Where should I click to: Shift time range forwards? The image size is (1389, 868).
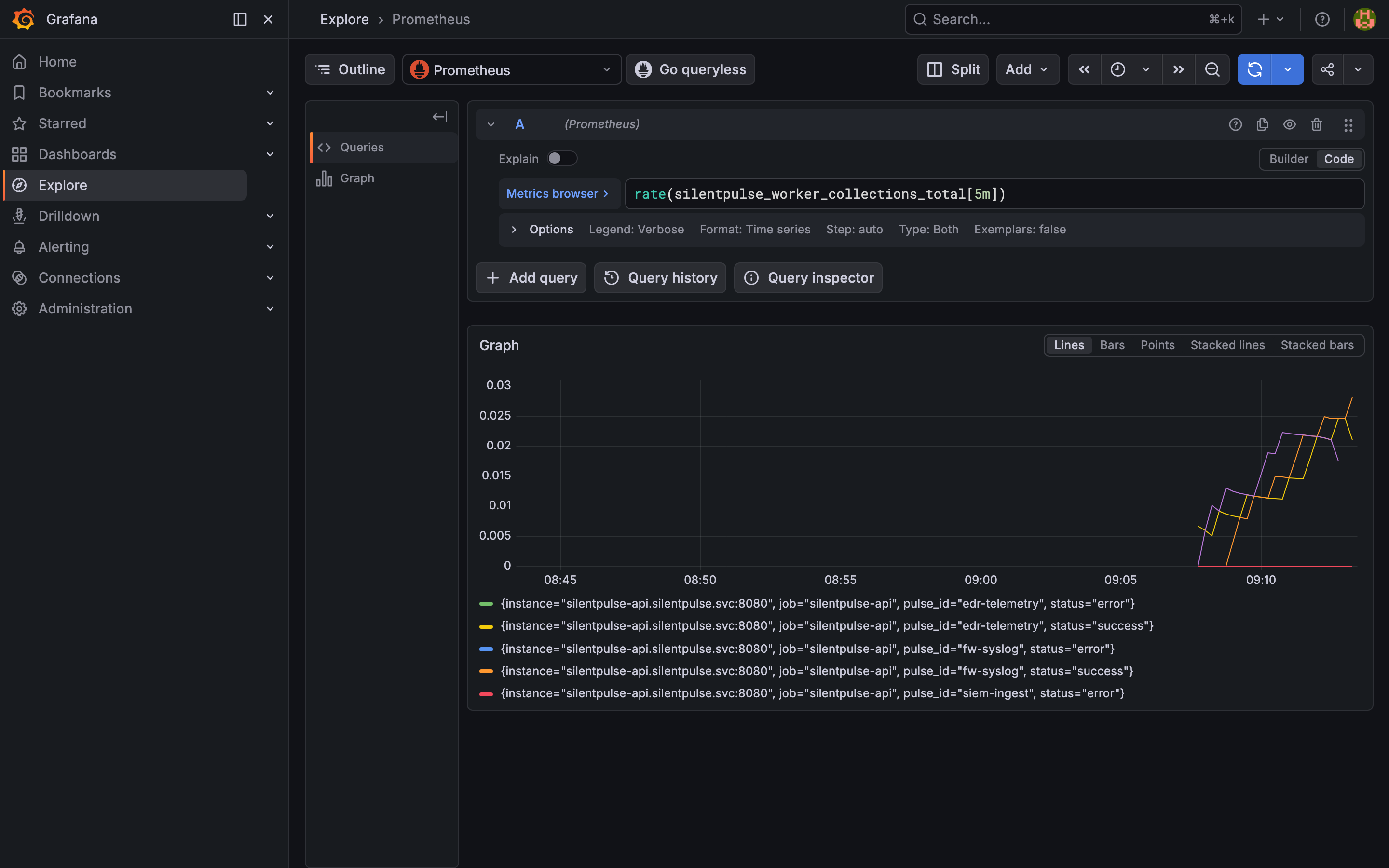[x=1178, y=69]
